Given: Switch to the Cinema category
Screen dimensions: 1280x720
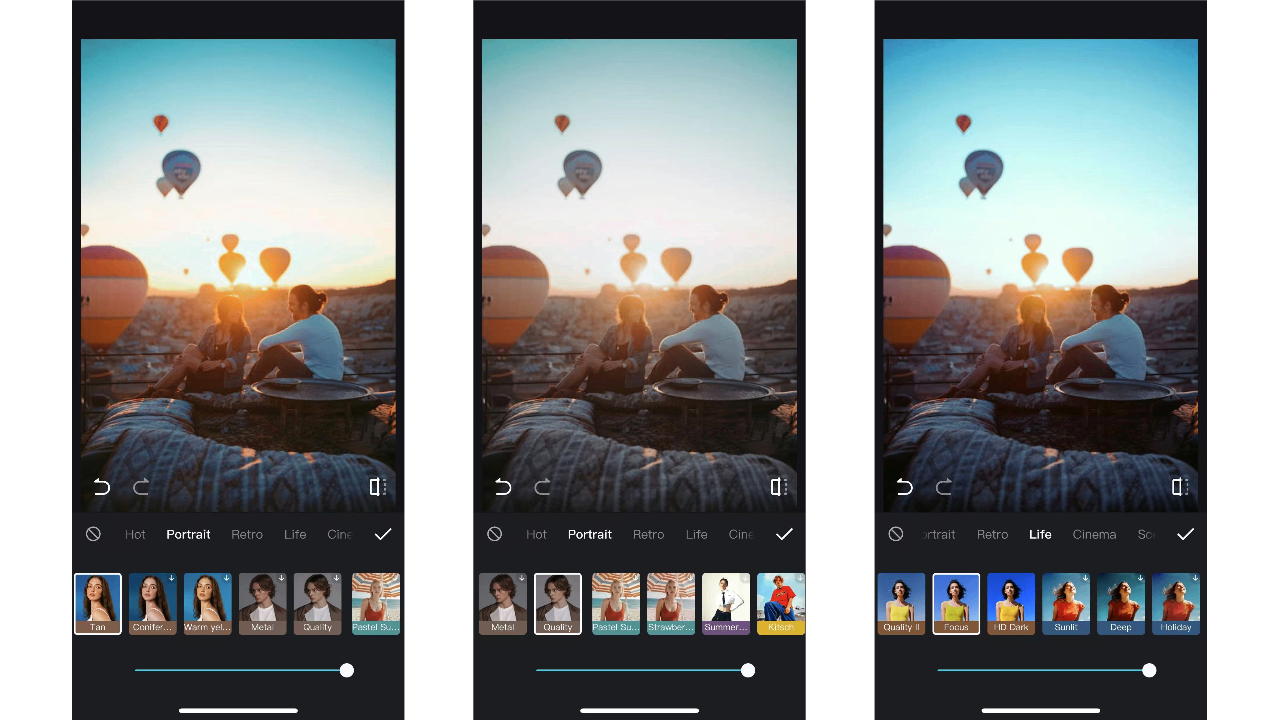Looking at the screenshot, I should (1094, 534).
